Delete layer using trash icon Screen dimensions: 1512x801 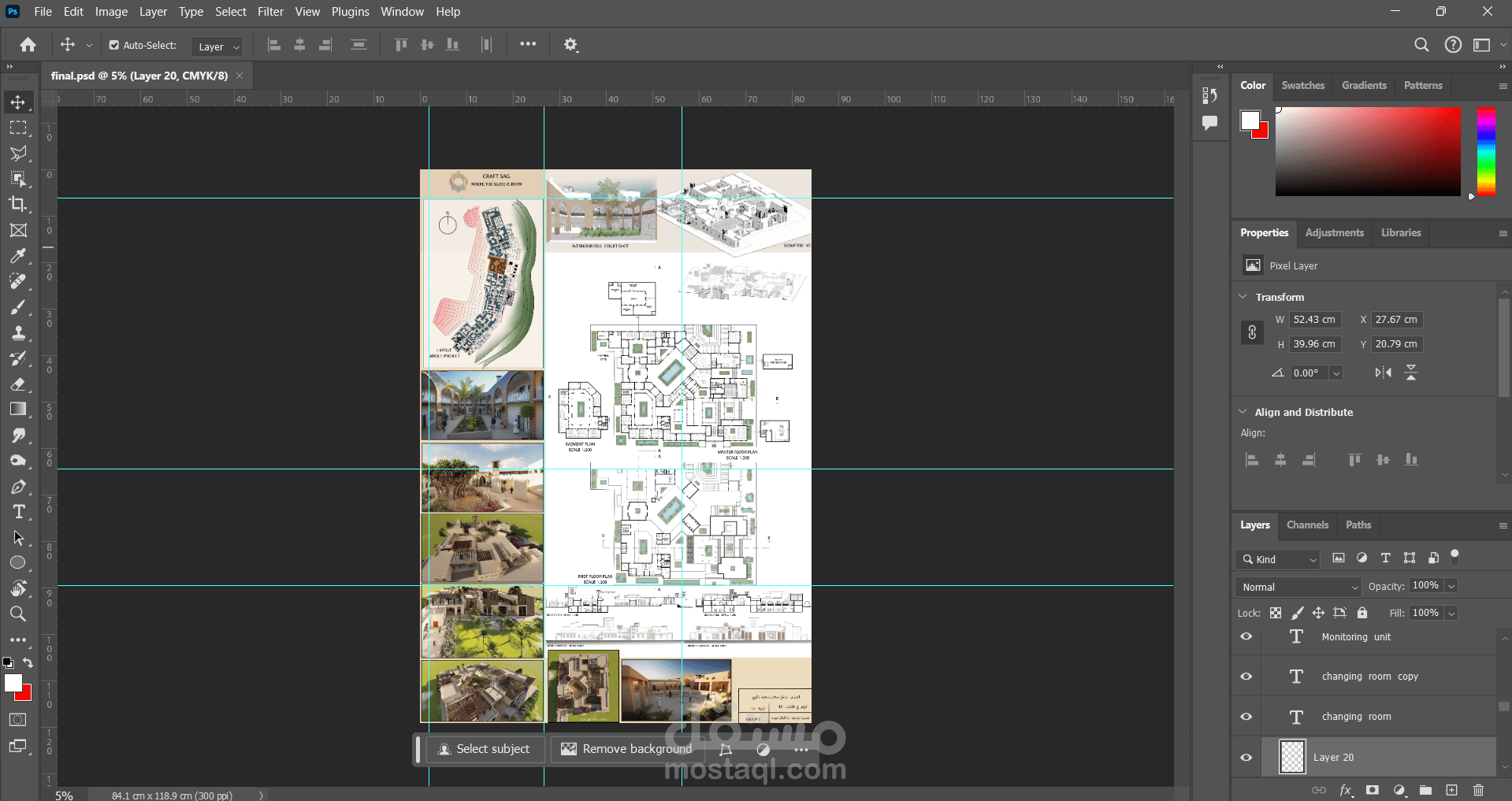(x=1478, y=790)
